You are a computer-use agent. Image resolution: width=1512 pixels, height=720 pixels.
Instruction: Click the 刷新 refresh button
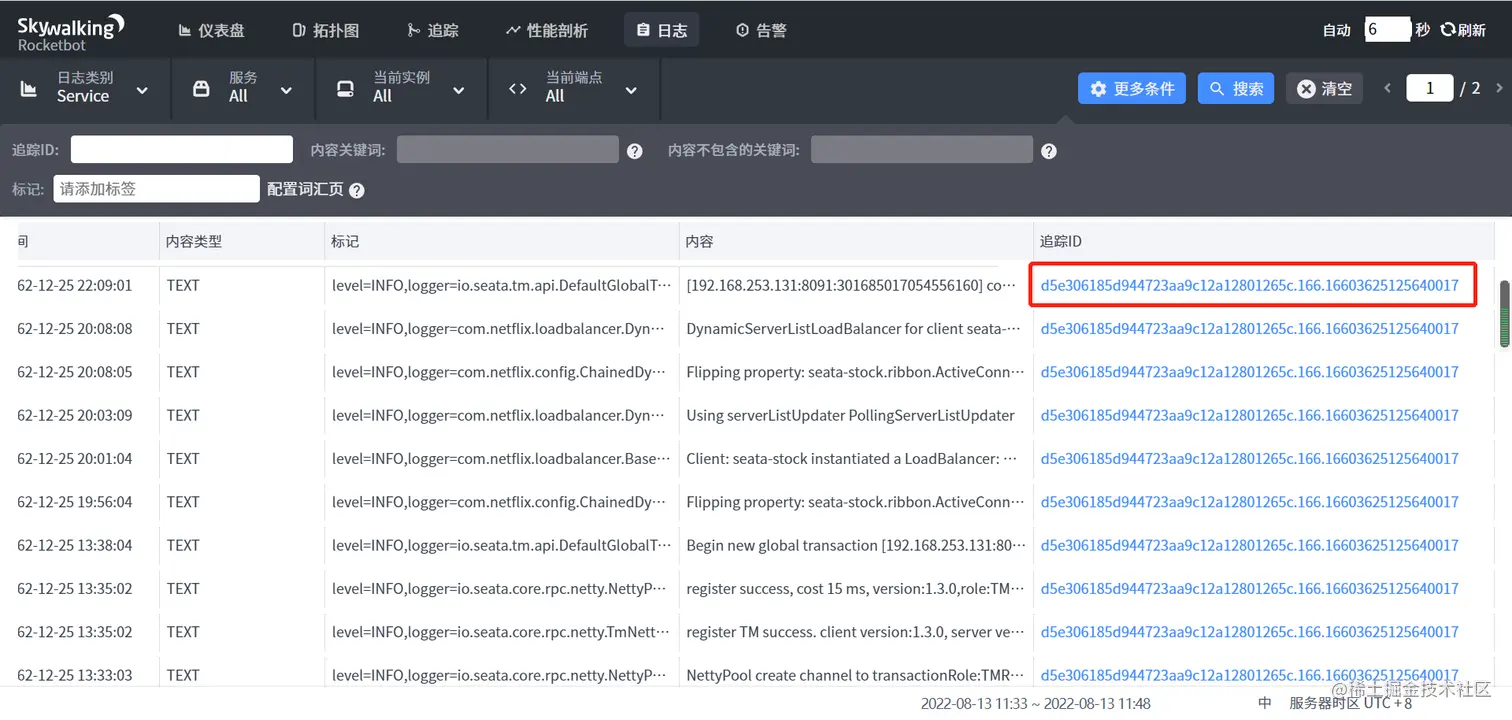[1463, 30]
